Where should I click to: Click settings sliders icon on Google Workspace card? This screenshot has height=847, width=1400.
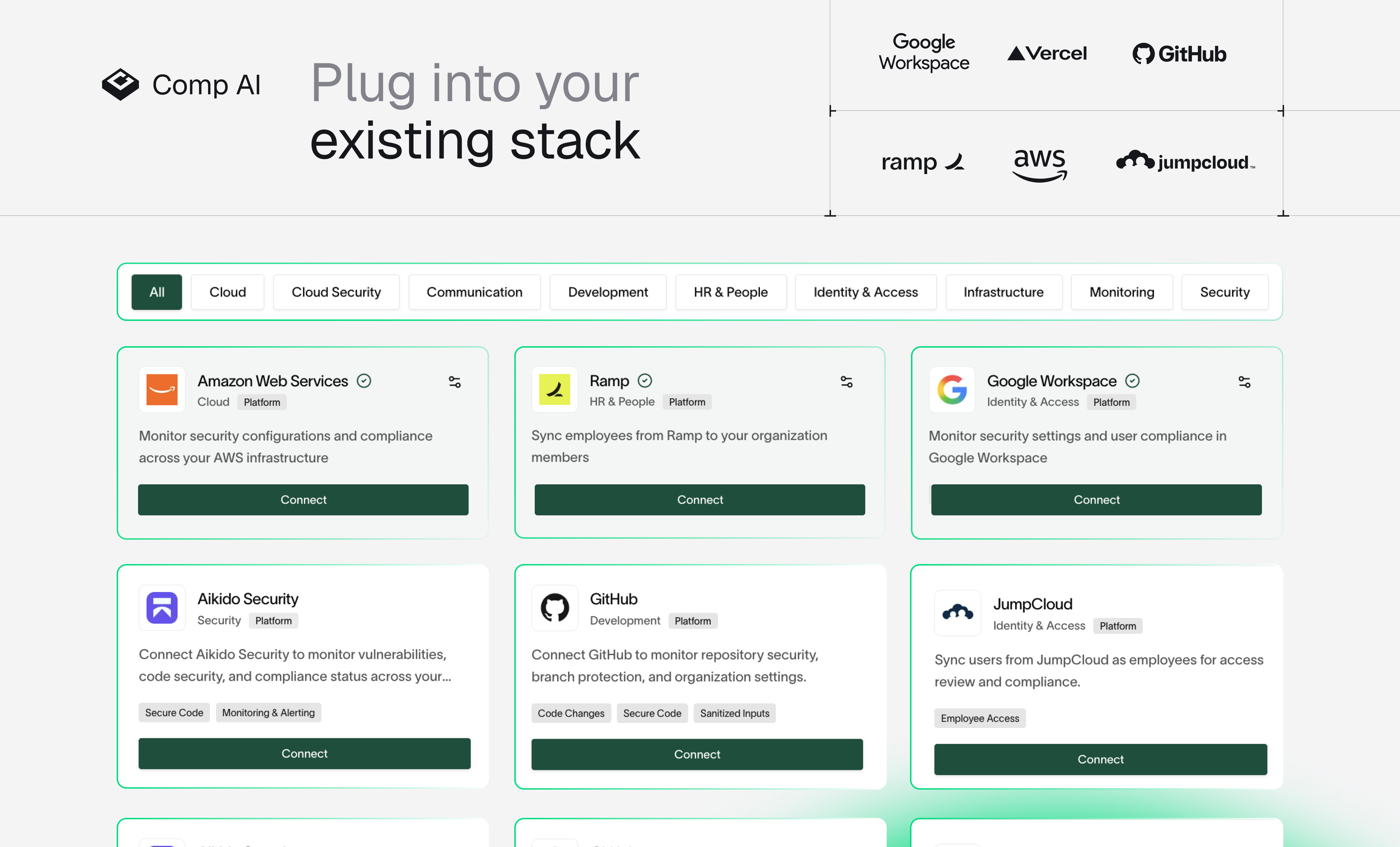coord(1244,382)
